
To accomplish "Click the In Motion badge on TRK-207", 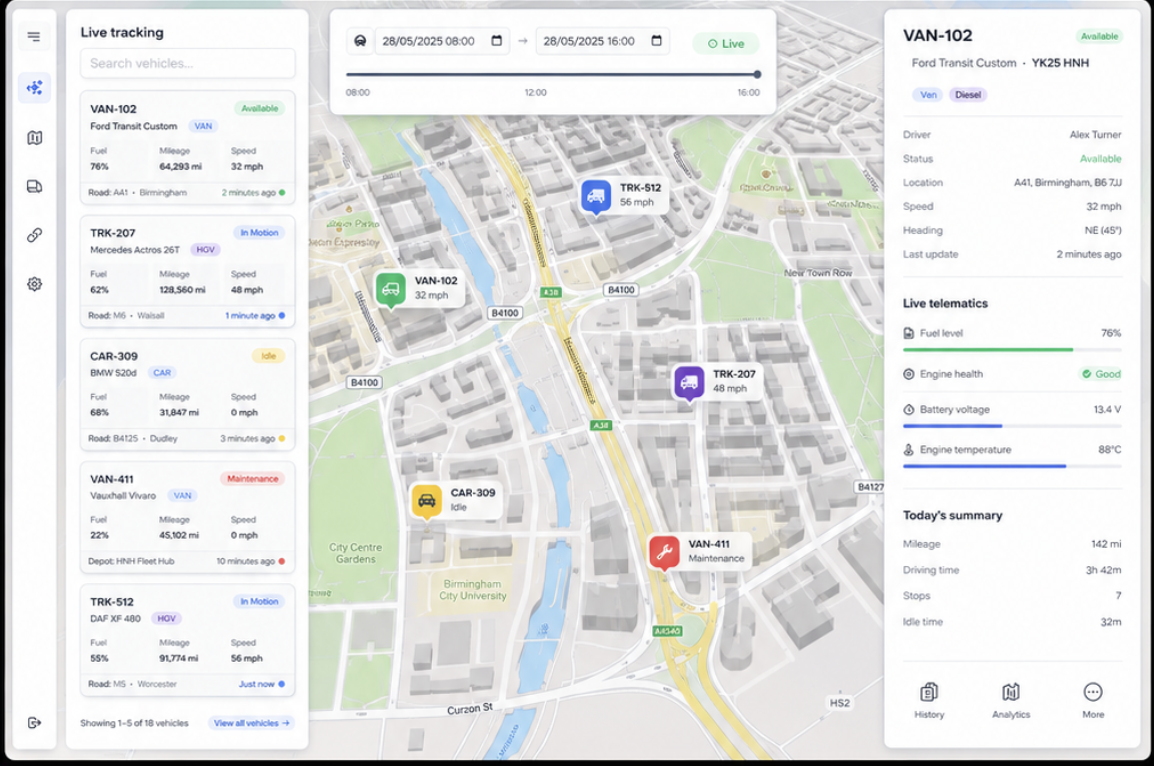I will tap(260, 233).
